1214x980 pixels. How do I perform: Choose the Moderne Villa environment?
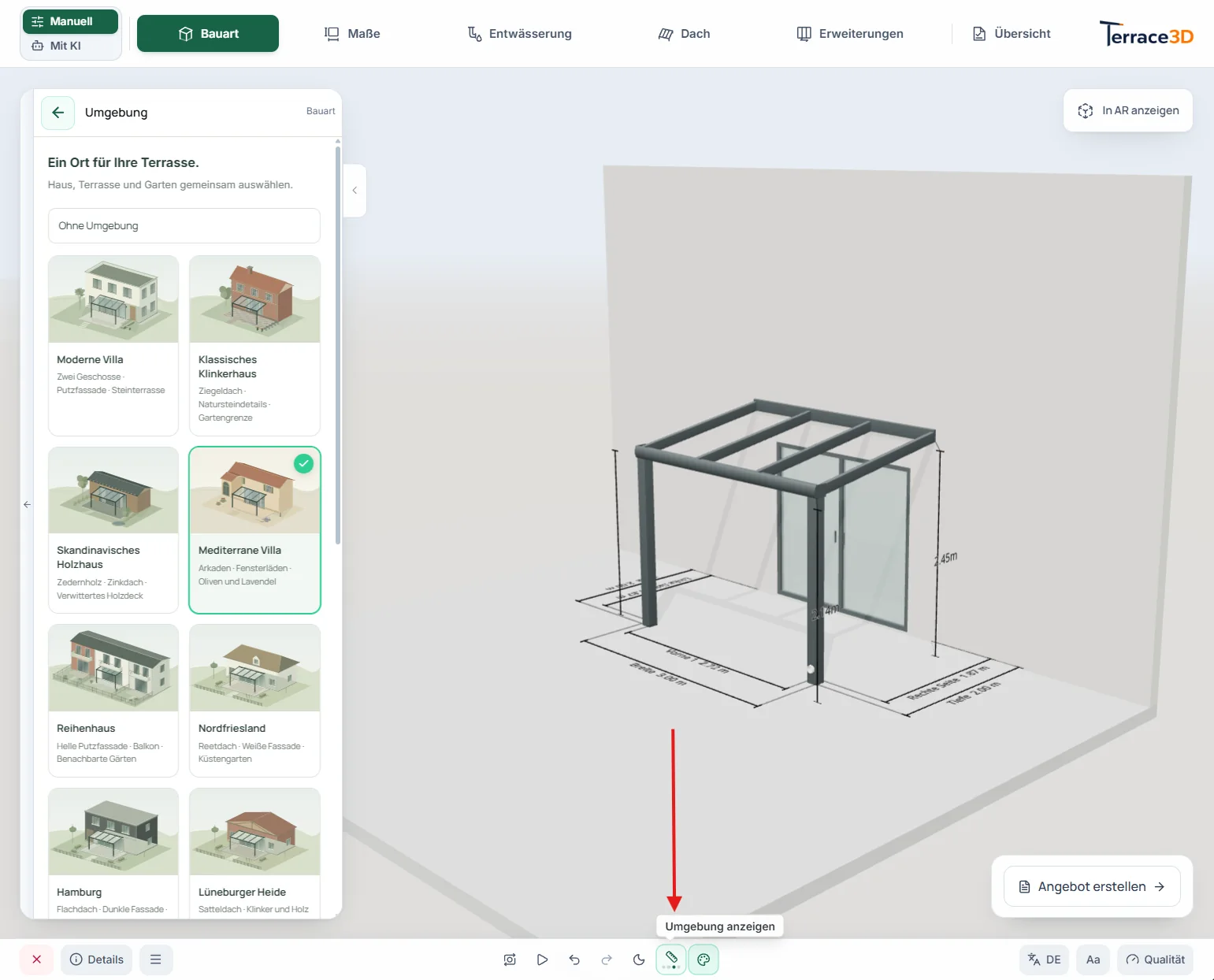tap(113, 345)
